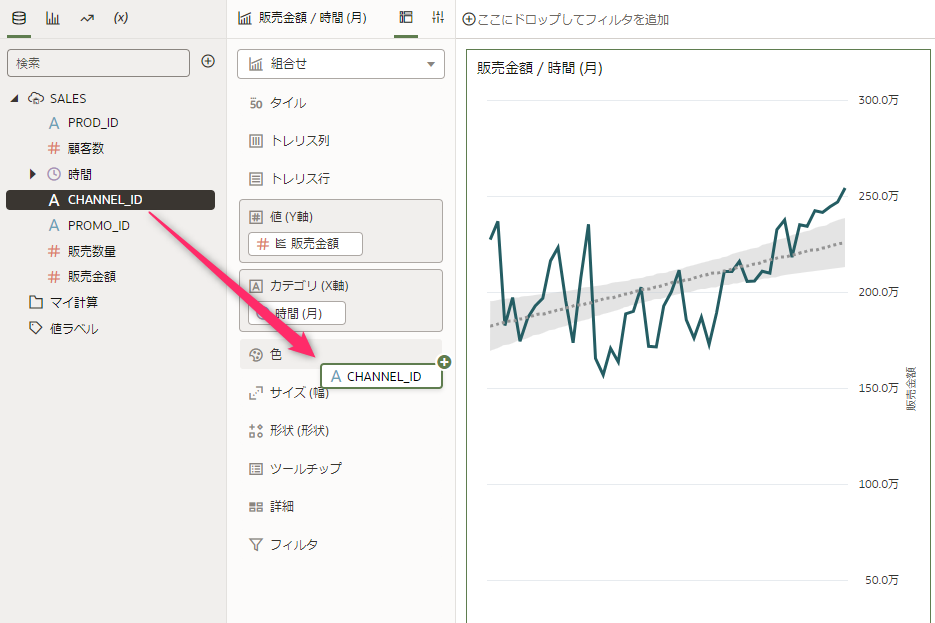Open the Data panel database icon tab

pos(19,18)
